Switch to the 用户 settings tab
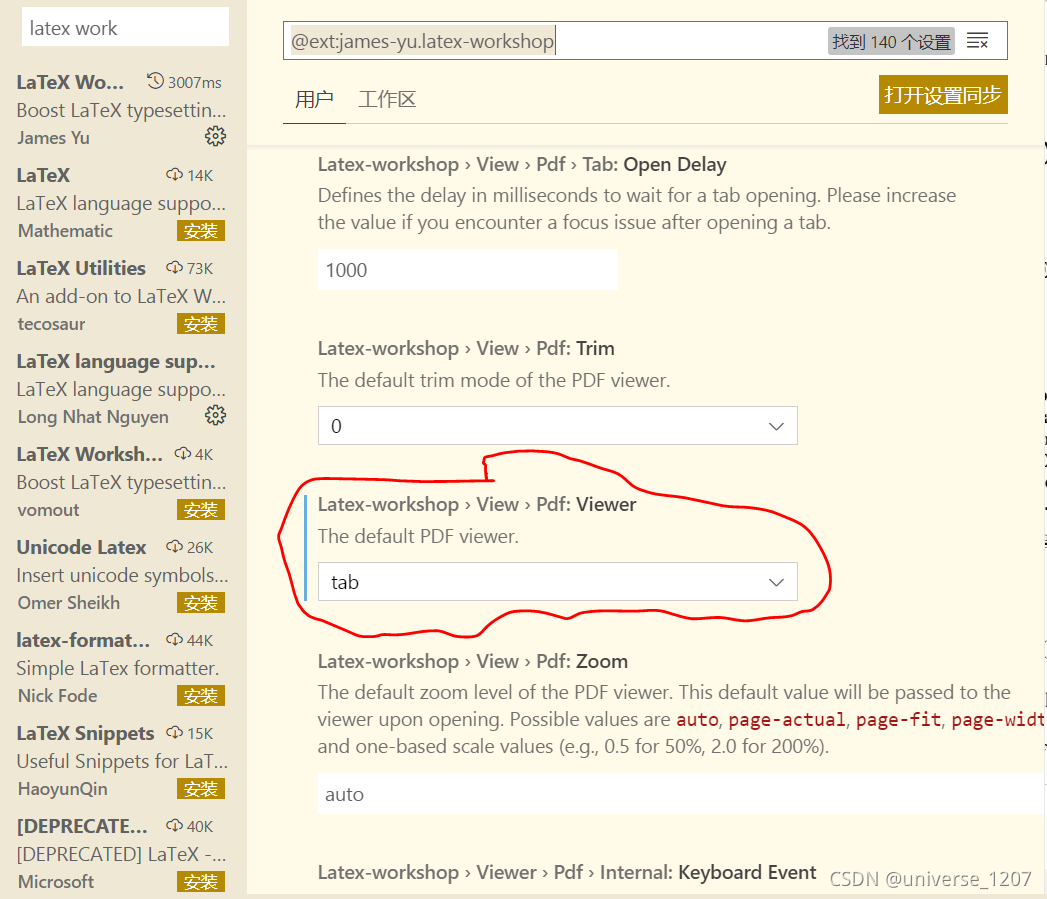The width and height of the screenshot is (1047, 899). pos(315,100)
